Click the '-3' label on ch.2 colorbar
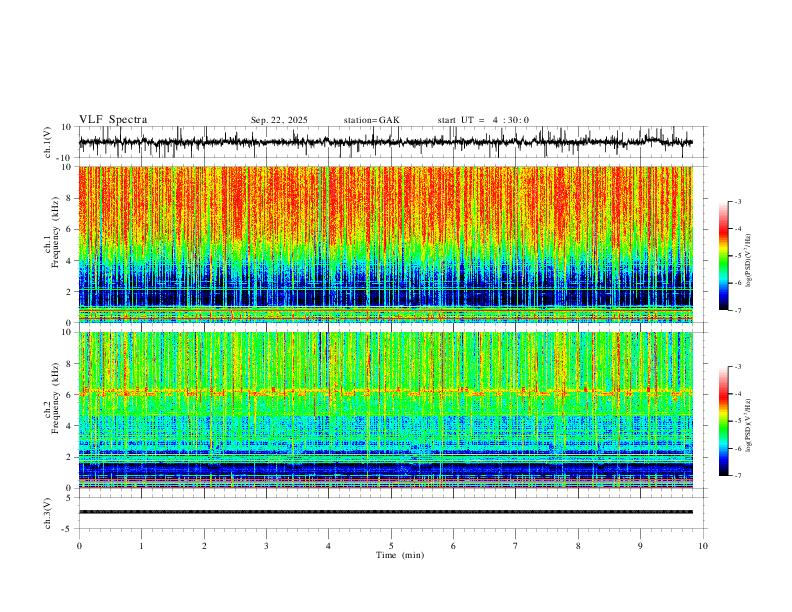 [738, 367]
